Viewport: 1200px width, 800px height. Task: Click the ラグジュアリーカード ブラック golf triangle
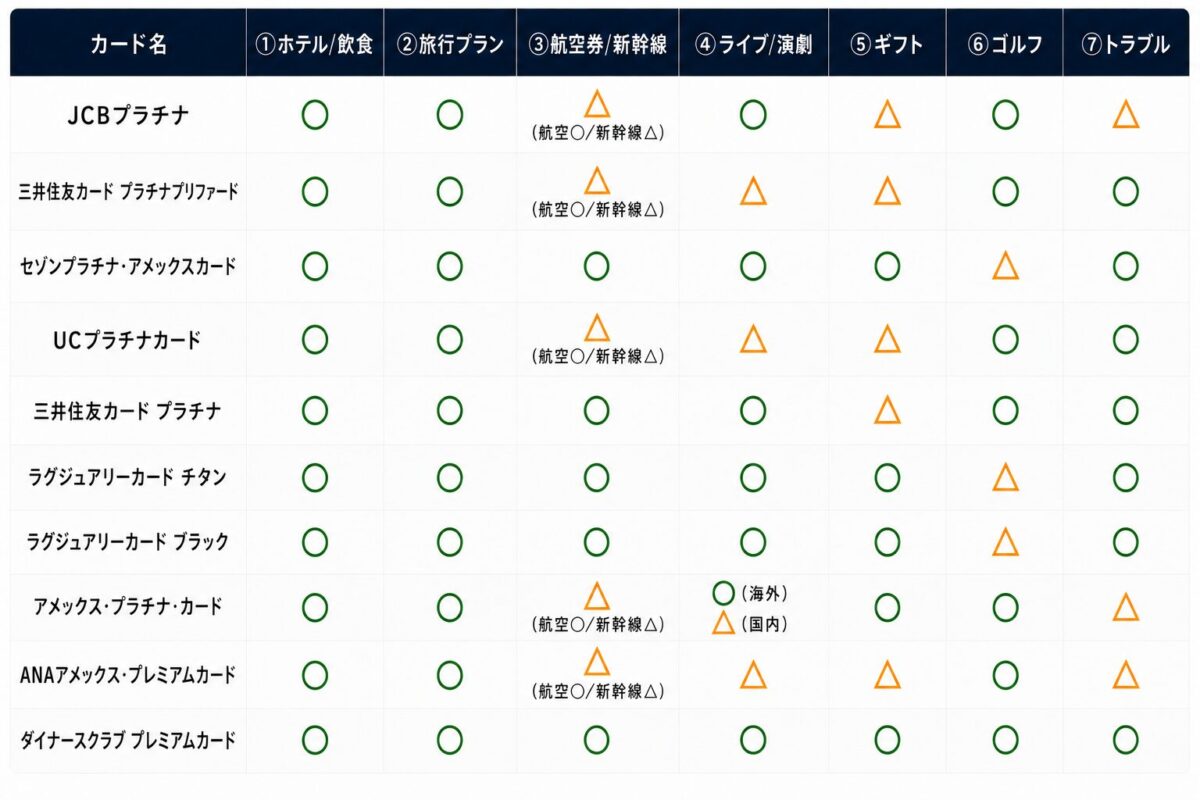(x=1005, y=542)
